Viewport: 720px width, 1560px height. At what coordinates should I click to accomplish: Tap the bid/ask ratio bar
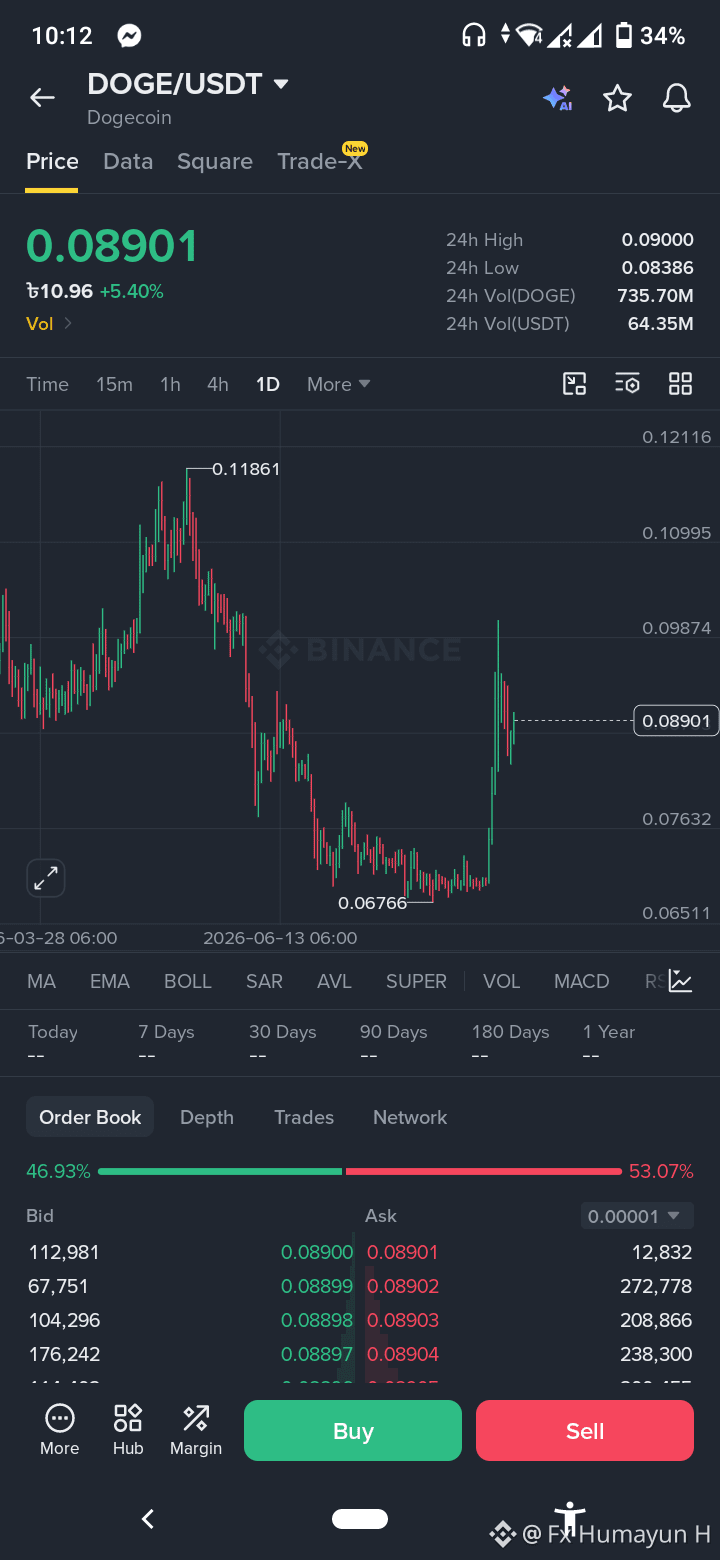[360, 1171]
